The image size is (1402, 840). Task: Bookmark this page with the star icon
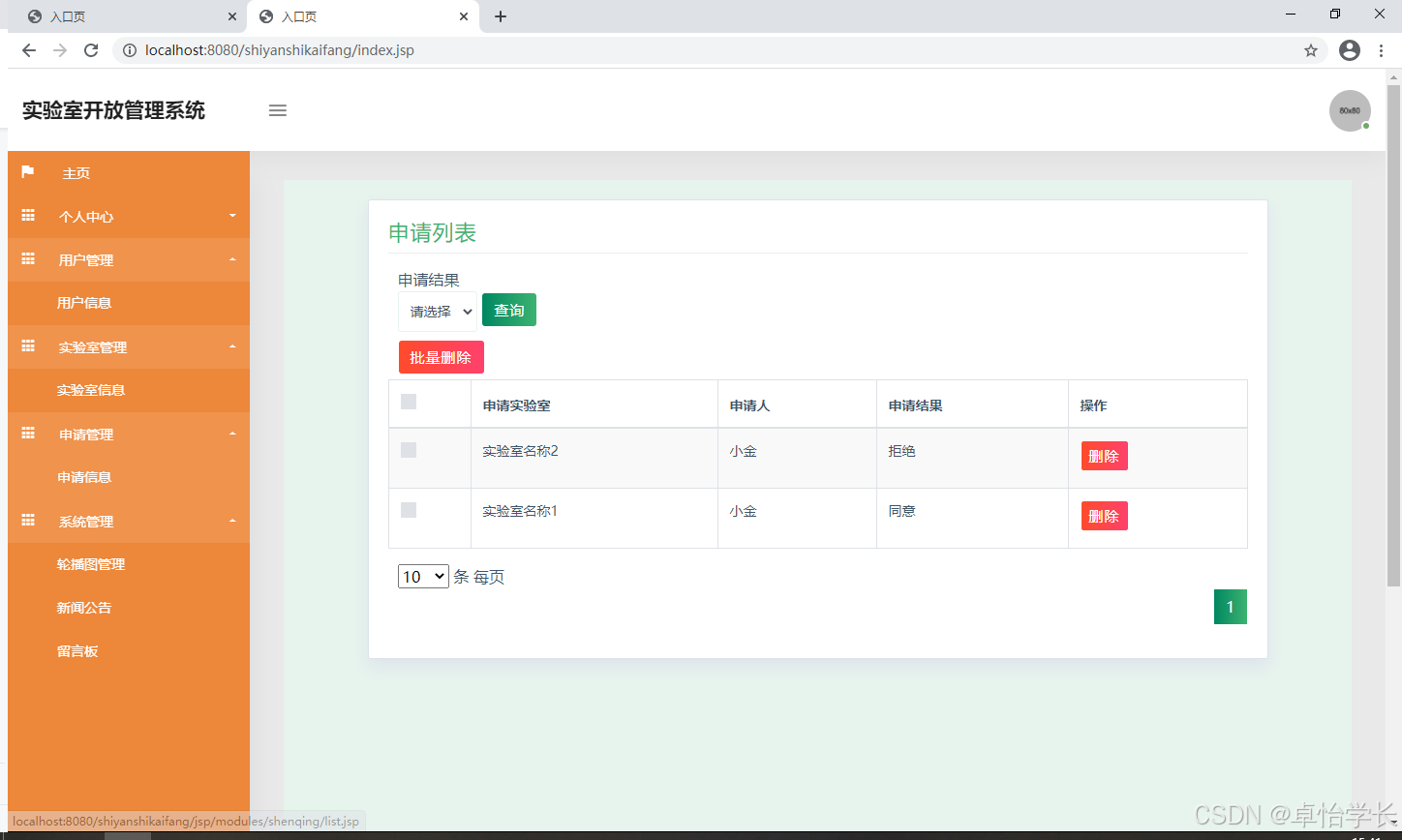[1311, 50]
